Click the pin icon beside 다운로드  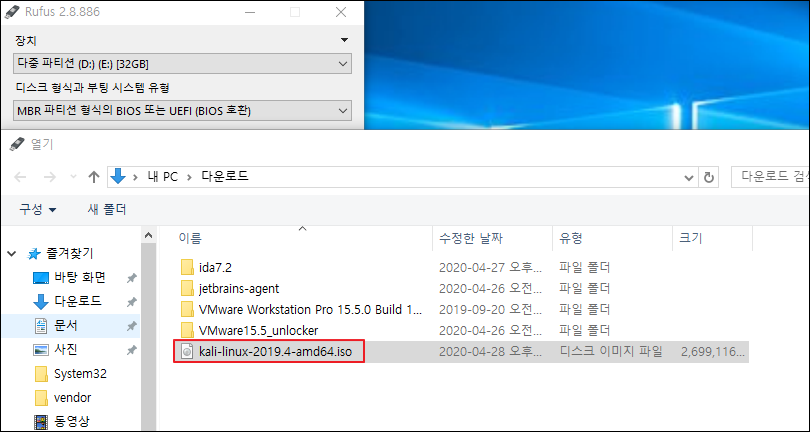click(x=131, y=302)
